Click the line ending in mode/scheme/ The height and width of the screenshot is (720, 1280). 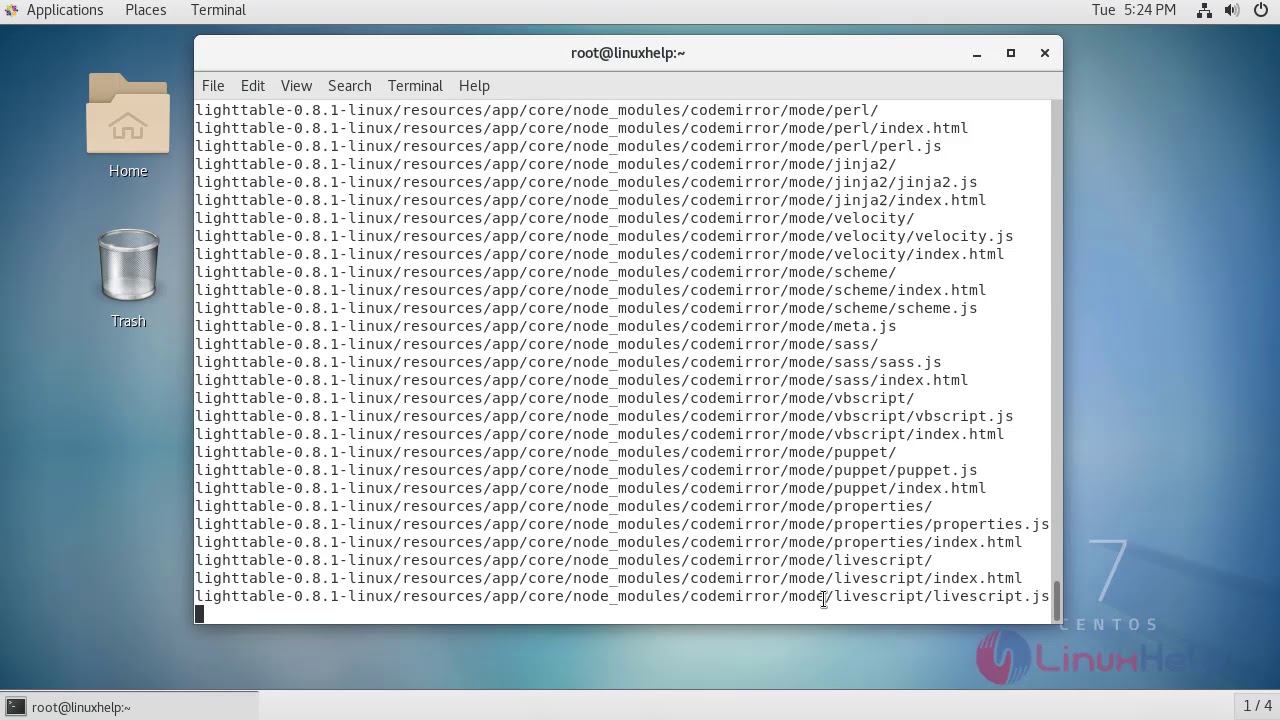point(546,272)
